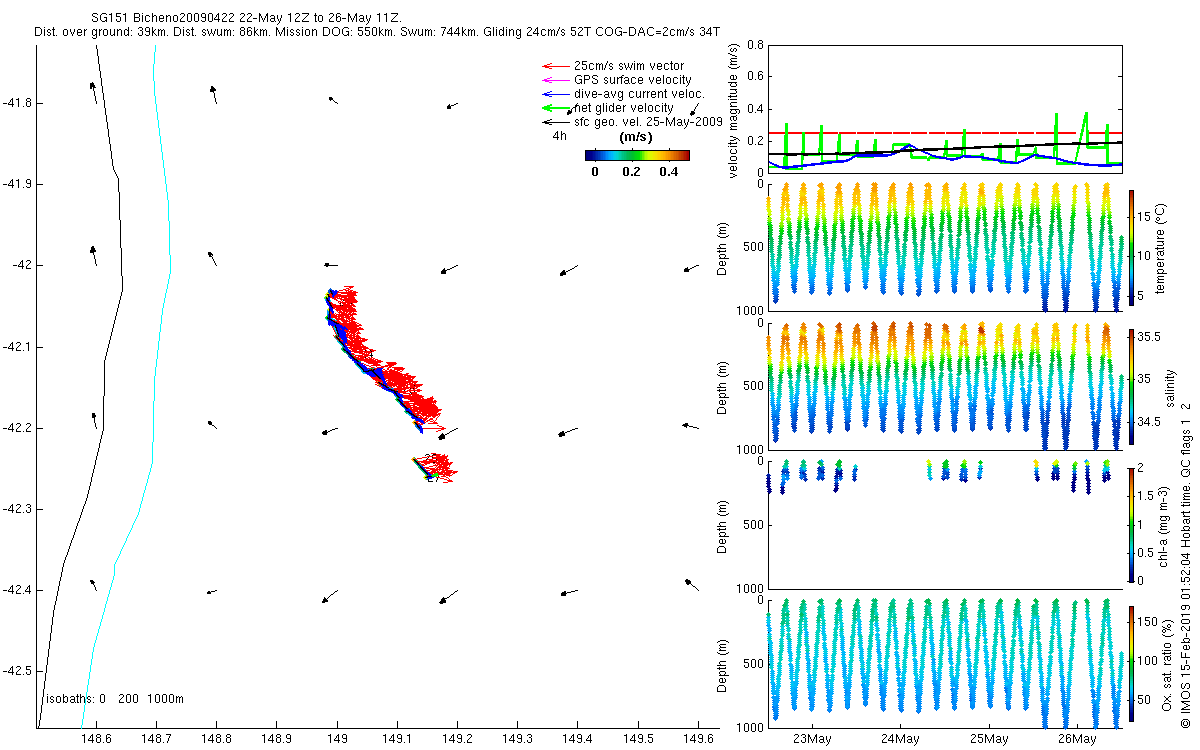
Task: Click the '149.1' longitude tick label
Action: pyautogui.click(x=397, y=739)
